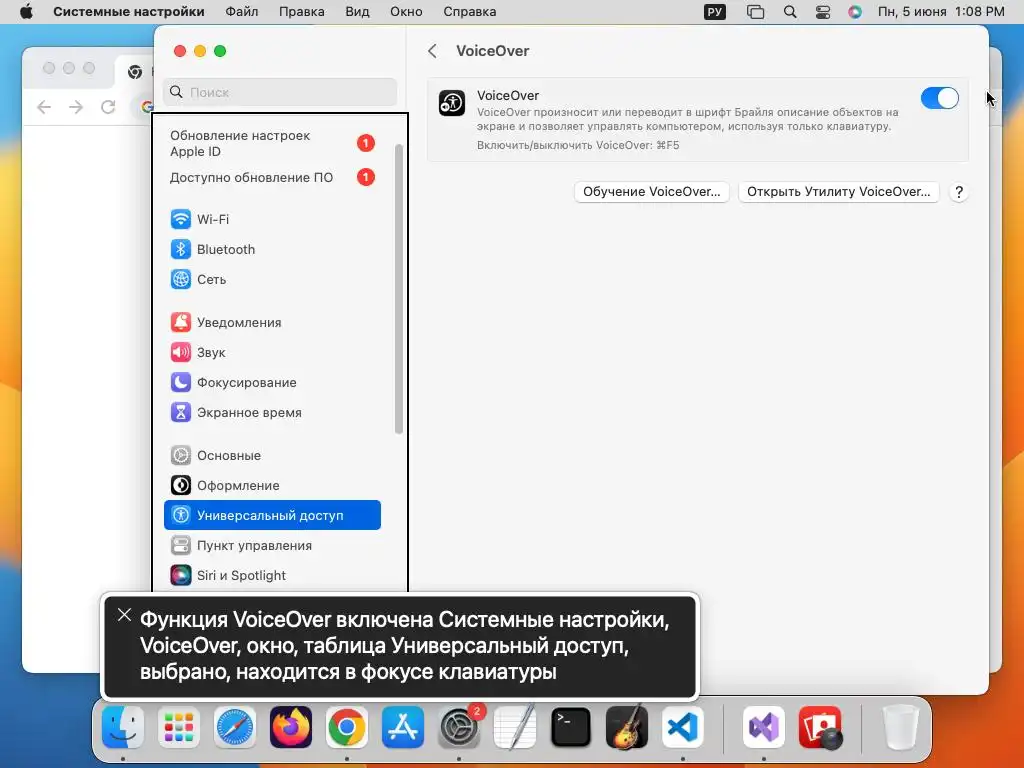Focus the Поиск search field
The width and height of the screenshot is (1024, 768).
pos(280,92)
